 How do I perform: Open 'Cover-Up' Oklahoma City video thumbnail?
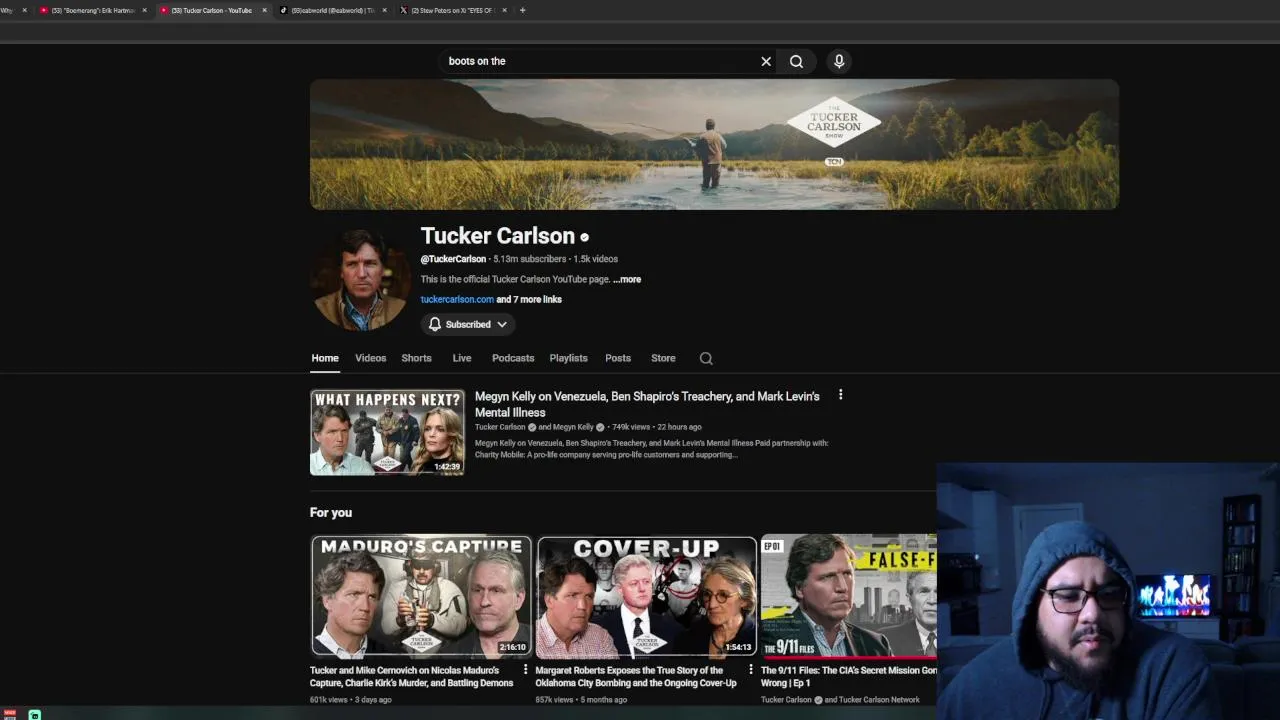[646, 596]
